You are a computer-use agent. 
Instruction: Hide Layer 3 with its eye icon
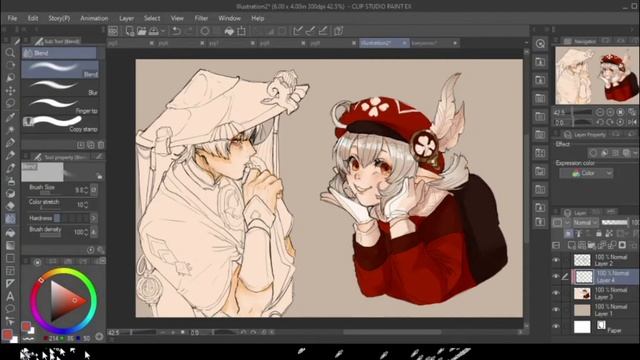click(556, 293)
